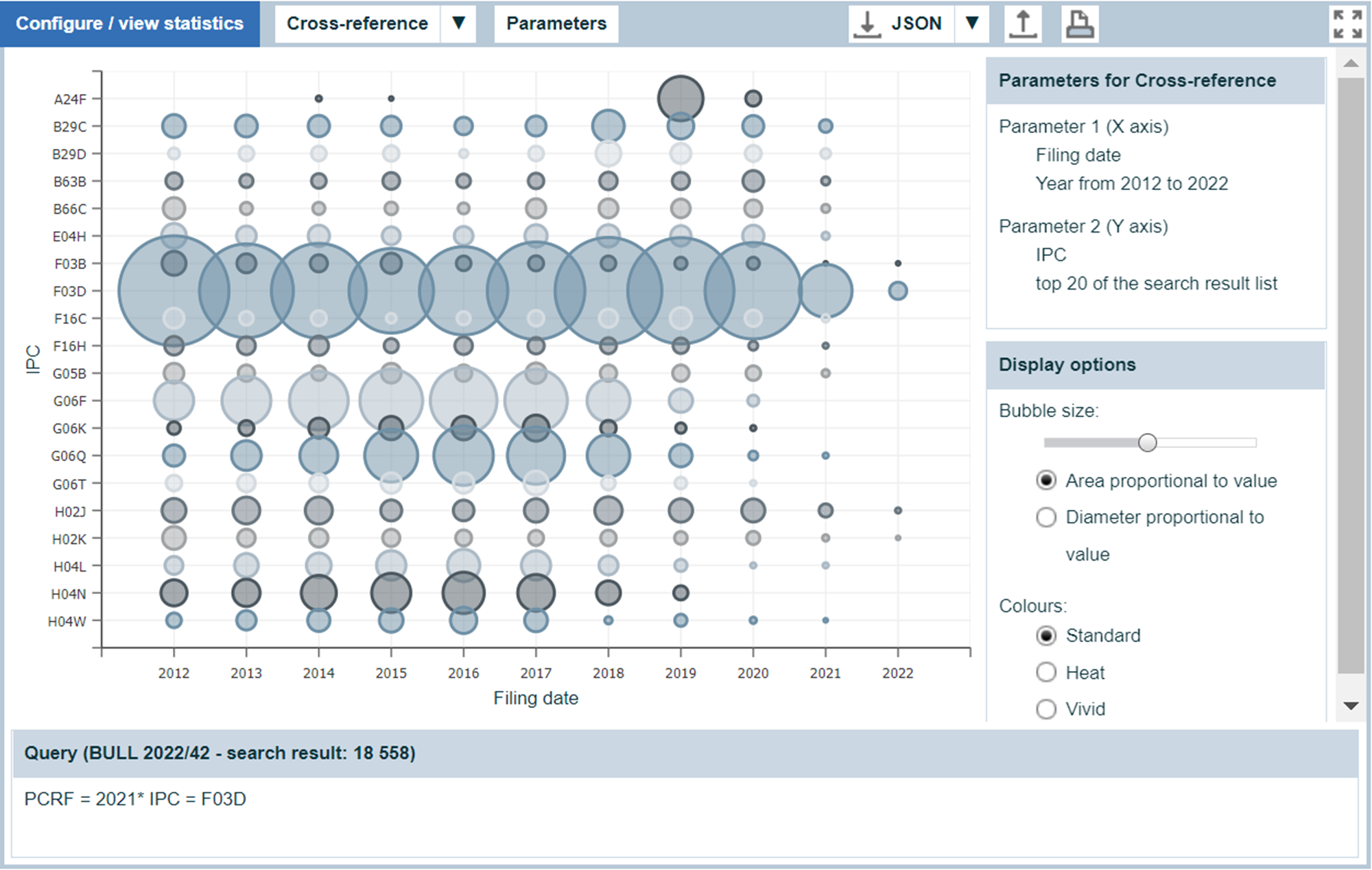Click the print icon
This screenshot has height=870, width=1372.
click(1079, 24)
